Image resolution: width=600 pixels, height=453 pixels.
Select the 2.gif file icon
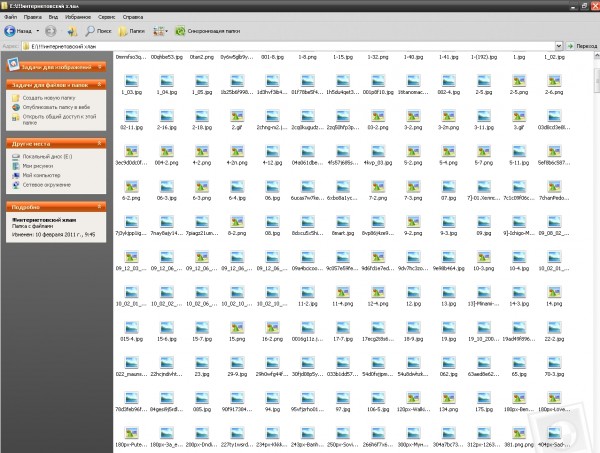(x=237, y=116)
